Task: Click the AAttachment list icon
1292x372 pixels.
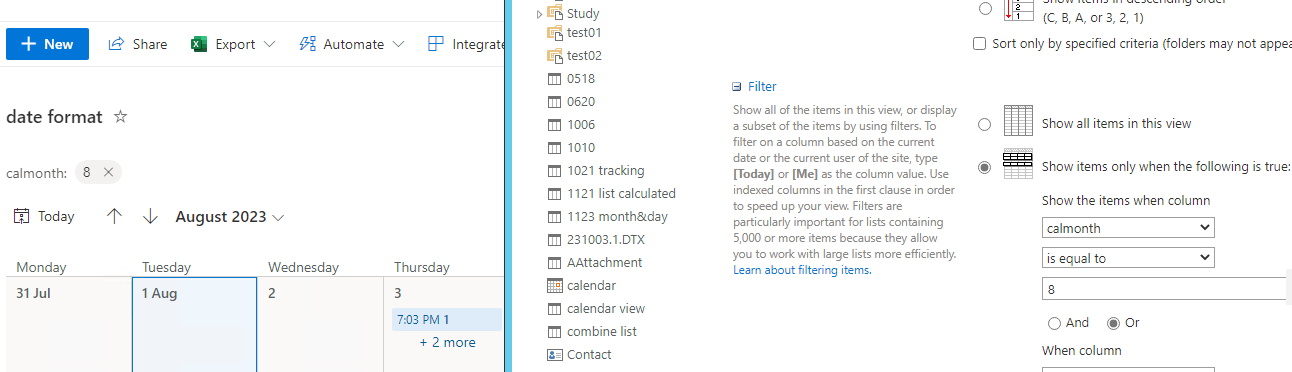Action: click(555, 263)
